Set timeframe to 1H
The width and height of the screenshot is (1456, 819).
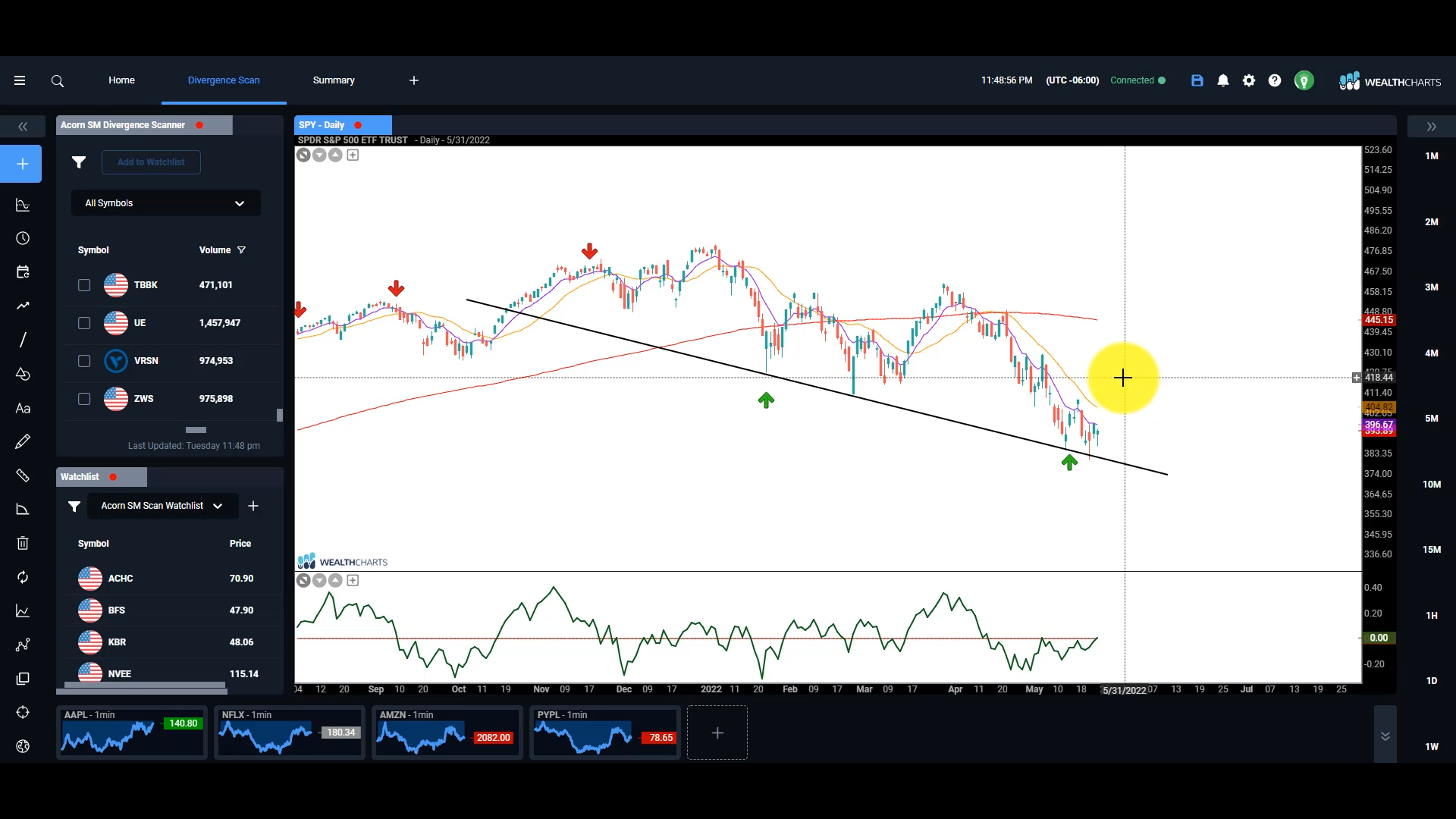tap(1432, 616)
